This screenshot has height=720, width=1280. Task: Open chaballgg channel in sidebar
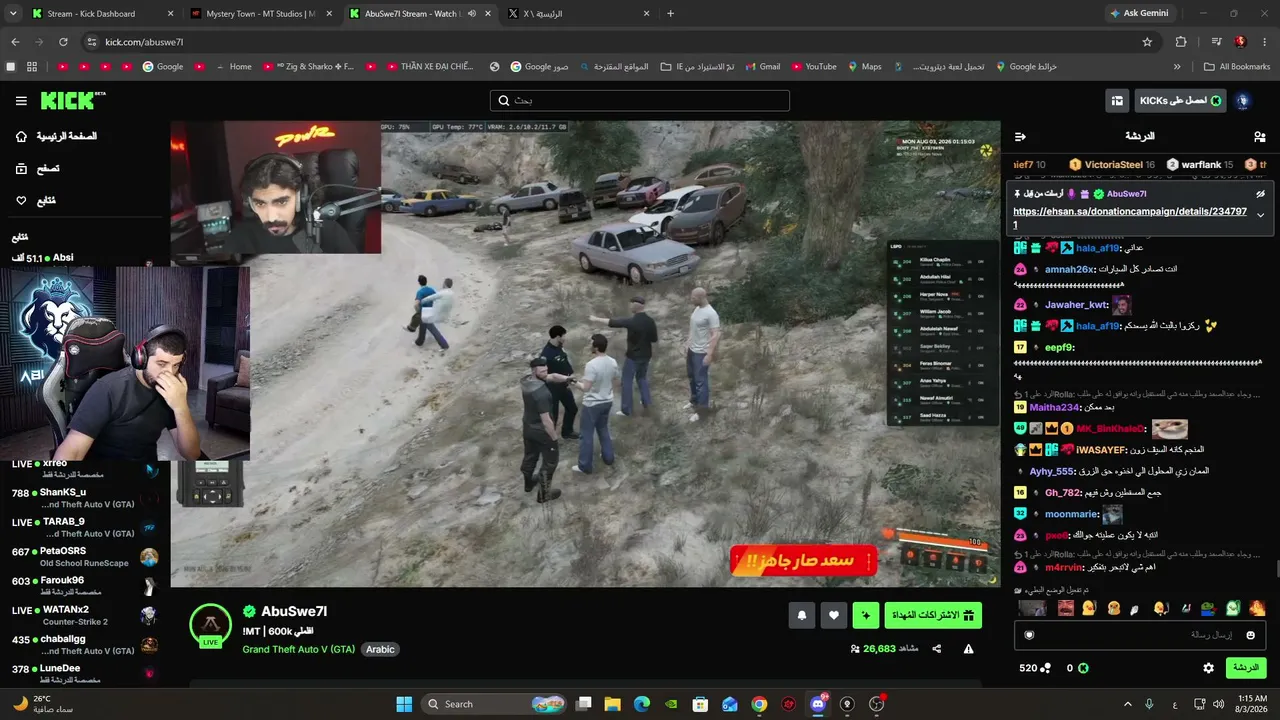[82, 645]
